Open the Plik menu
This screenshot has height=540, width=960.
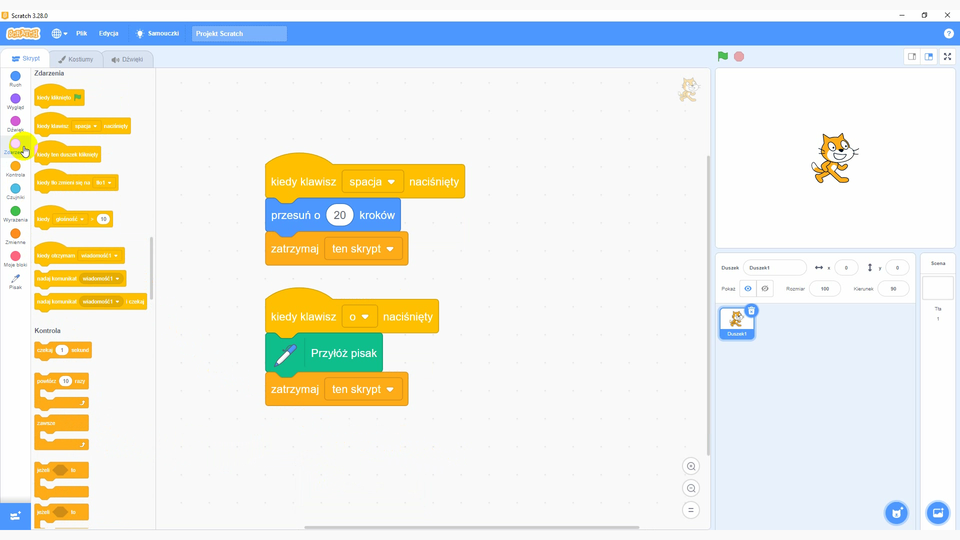82,34
